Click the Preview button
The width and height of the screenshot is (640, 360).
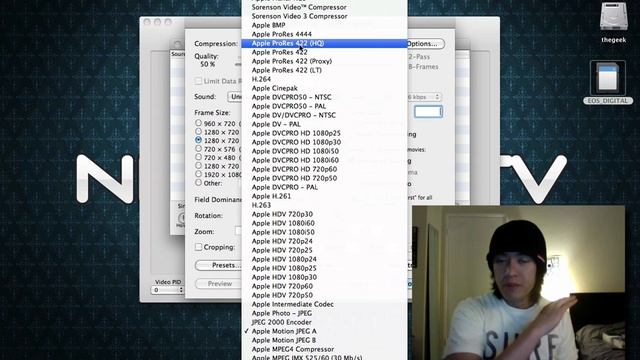point(219,284)
